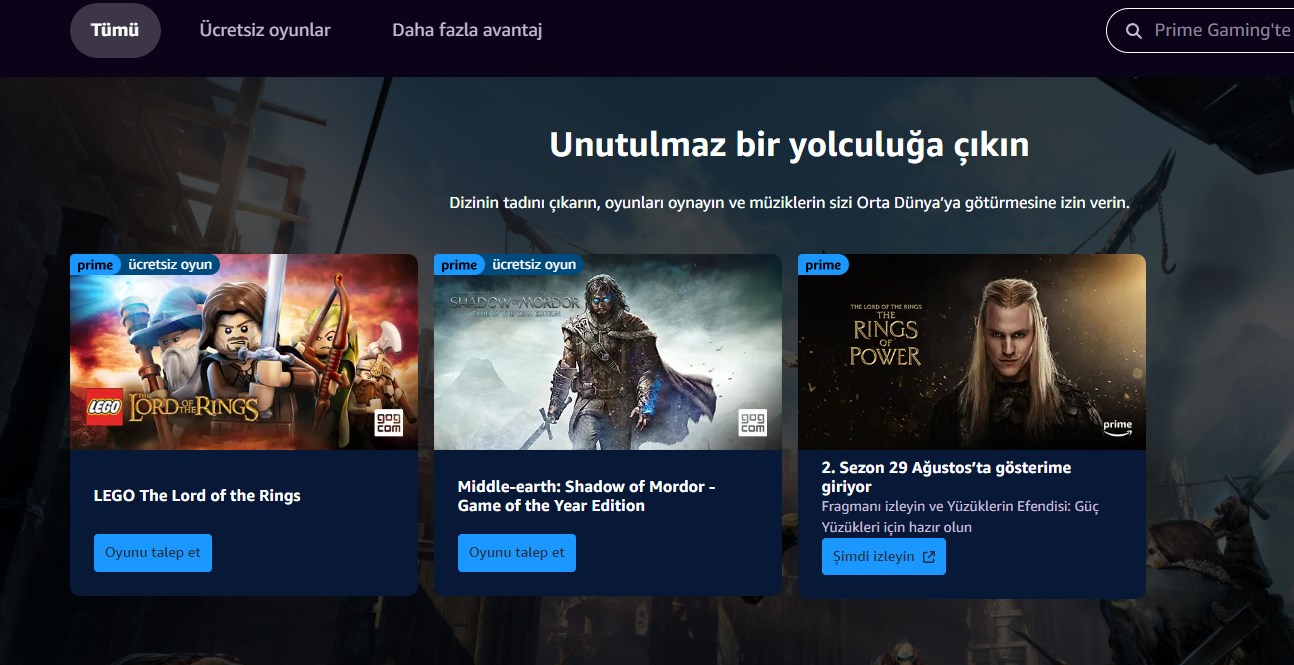1294x665 pixels.
Task: Click the LEGO logo in the game artwork
Action: tap(104, 406)
